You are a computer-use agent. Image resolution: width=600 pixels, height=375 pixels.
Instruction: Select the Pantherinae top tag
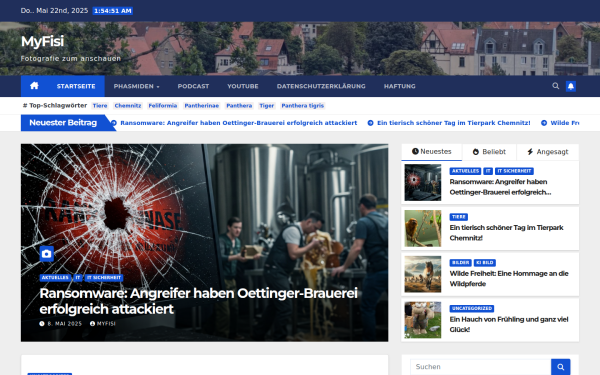202,106
